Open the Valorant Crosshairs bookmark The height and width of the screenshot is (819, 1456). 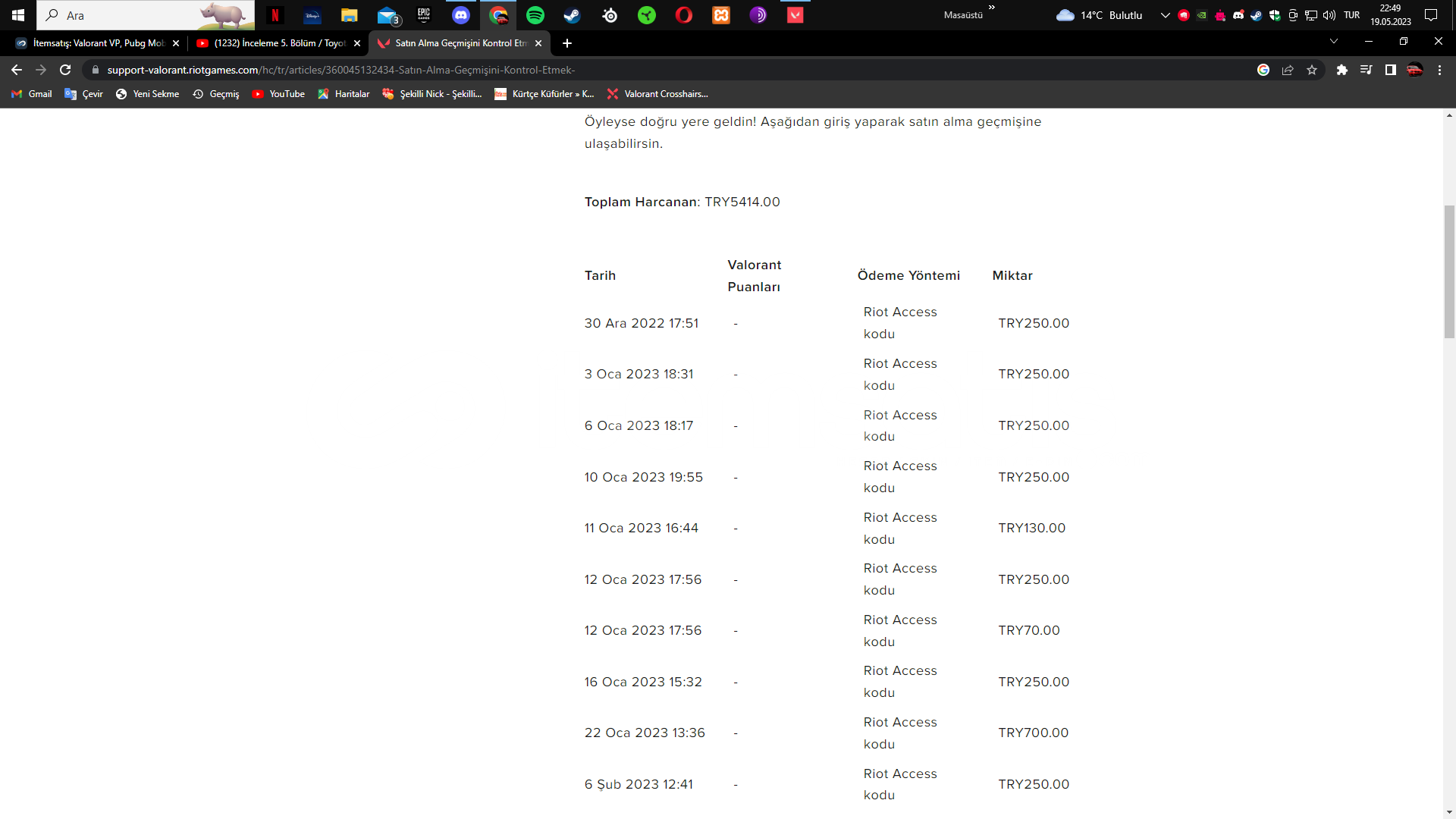pos(657,94)
